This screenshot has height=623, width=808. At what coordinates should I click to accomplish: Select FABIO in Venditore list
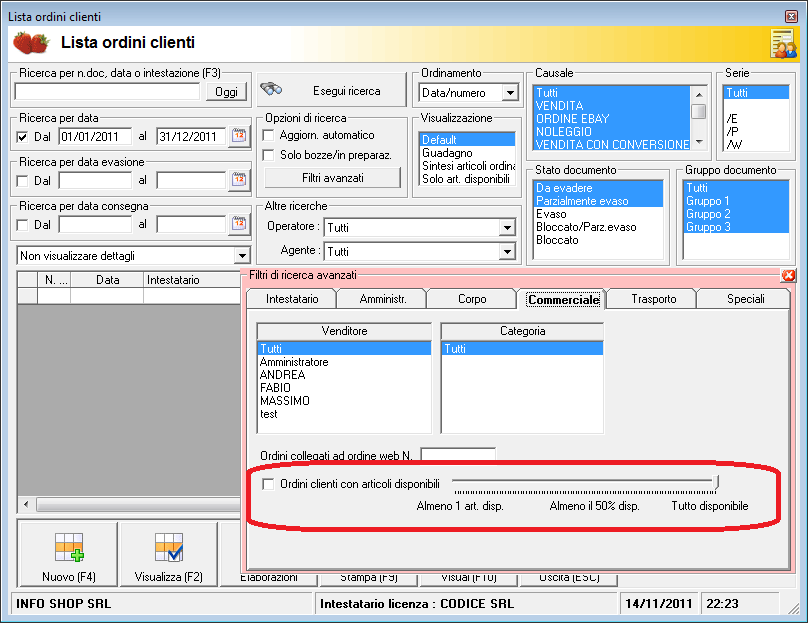(344, 388)
